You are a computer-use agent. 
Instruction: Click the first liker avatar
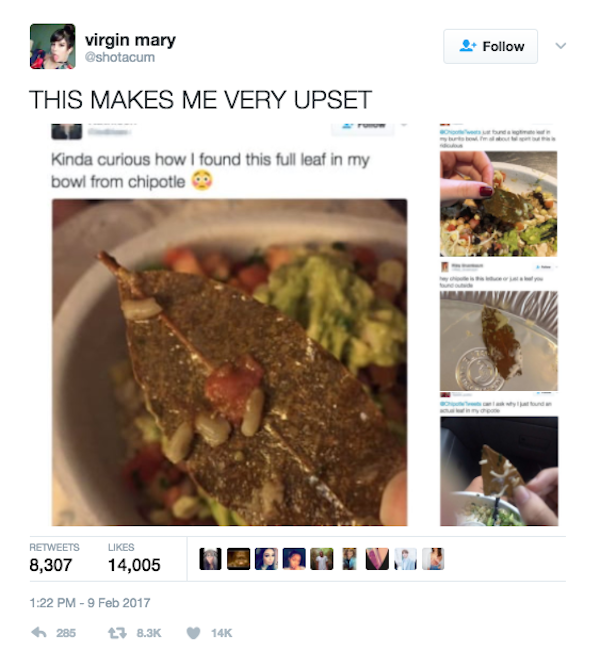click(x=210, y=559)
